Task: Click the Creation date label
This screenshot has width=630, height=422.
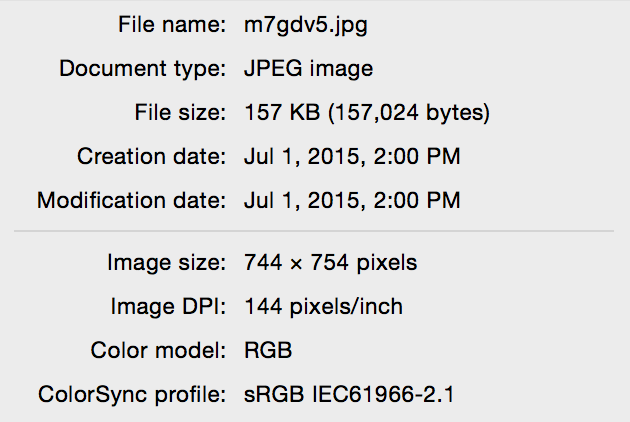Action: (x=151, y=156)
